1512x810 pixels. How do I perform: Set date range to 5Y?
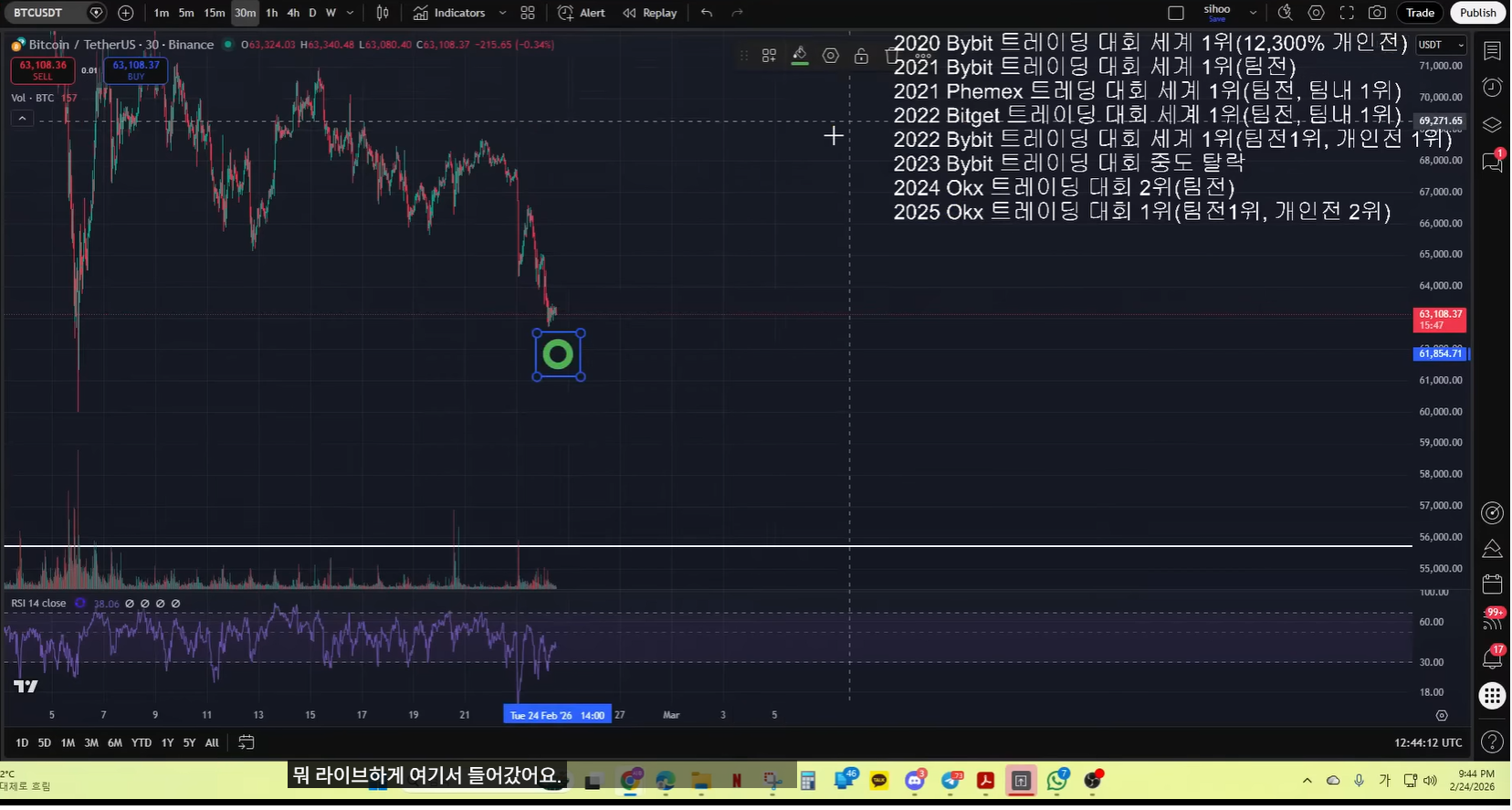pos(189,742)
